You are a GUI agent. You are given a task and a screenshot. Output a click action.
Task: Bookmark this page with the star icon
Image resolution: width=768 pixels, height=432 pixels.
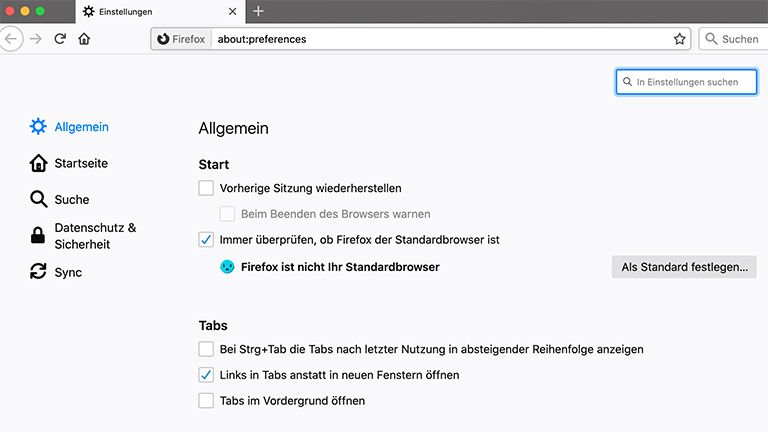680,39
